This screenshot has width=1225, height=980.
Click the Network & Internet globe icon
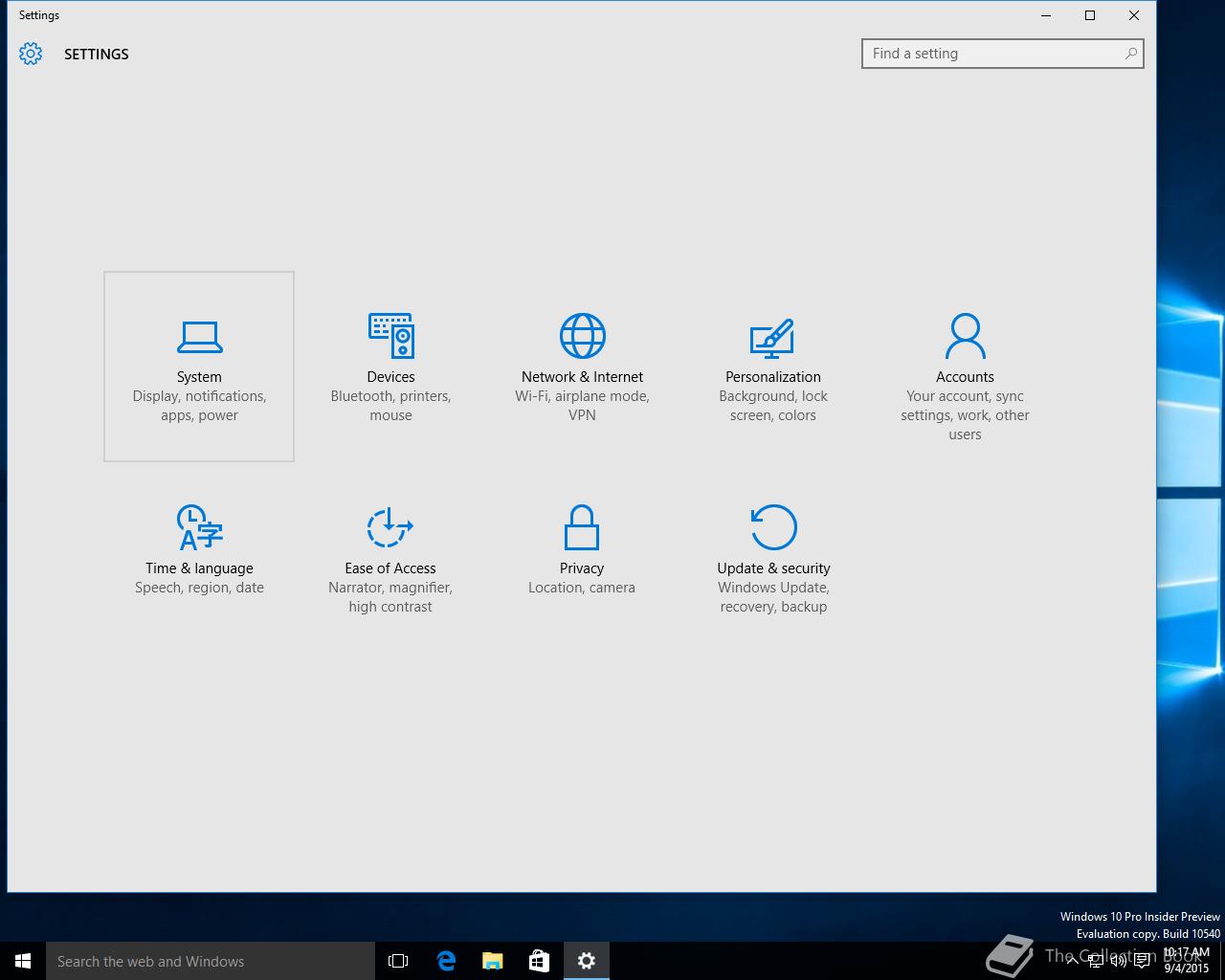point(582,336)
